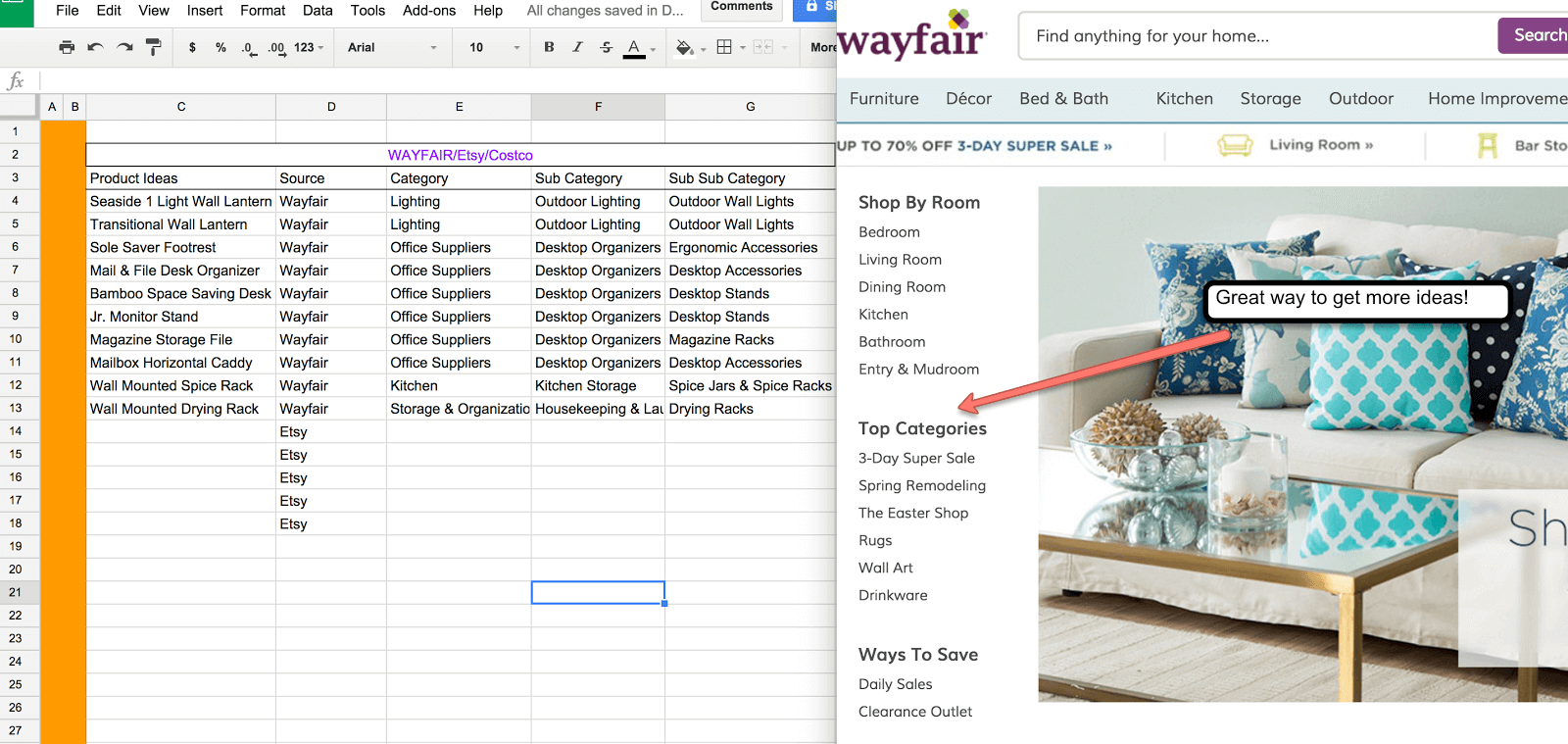
Task: Select cell 'Sole Saver Footrest'
Action: [181, 247]
